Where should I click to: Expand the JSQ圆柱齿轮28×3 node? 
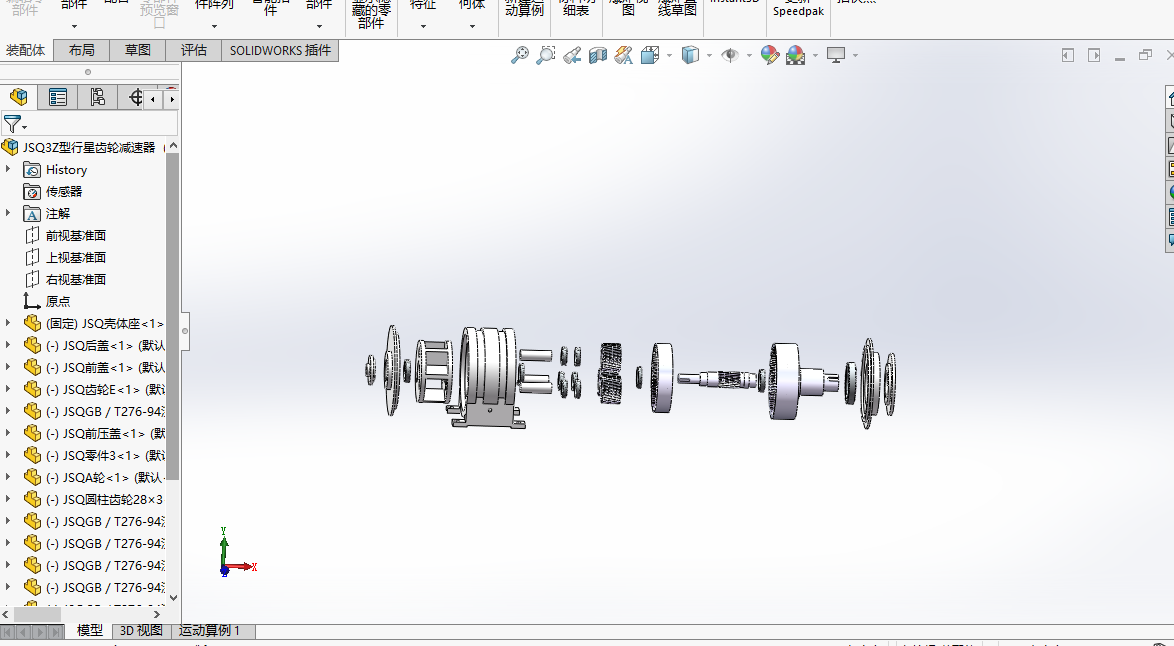[x=8, y=499]
